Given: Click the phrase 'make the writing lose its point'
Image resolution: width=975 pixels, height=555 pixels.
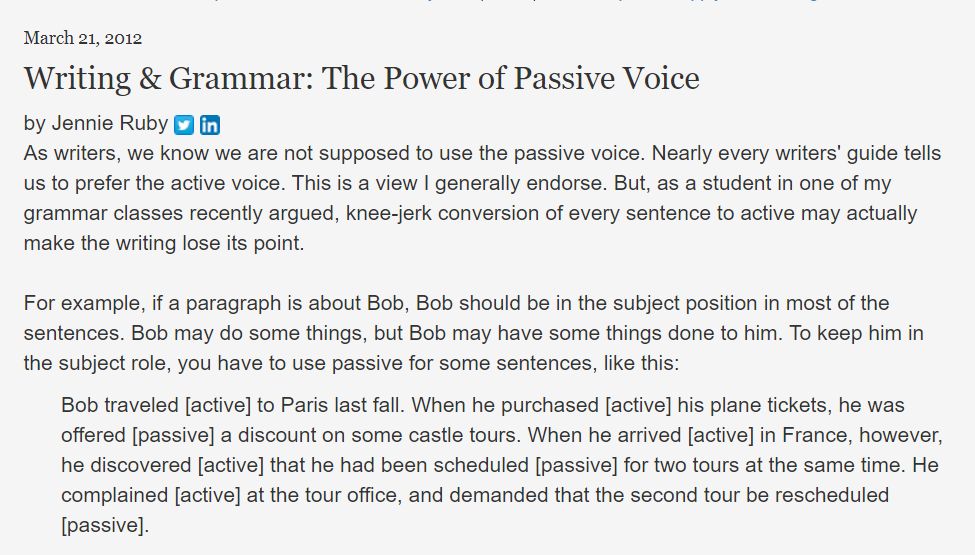Looking at the screenshot, I should click(162, 243).
